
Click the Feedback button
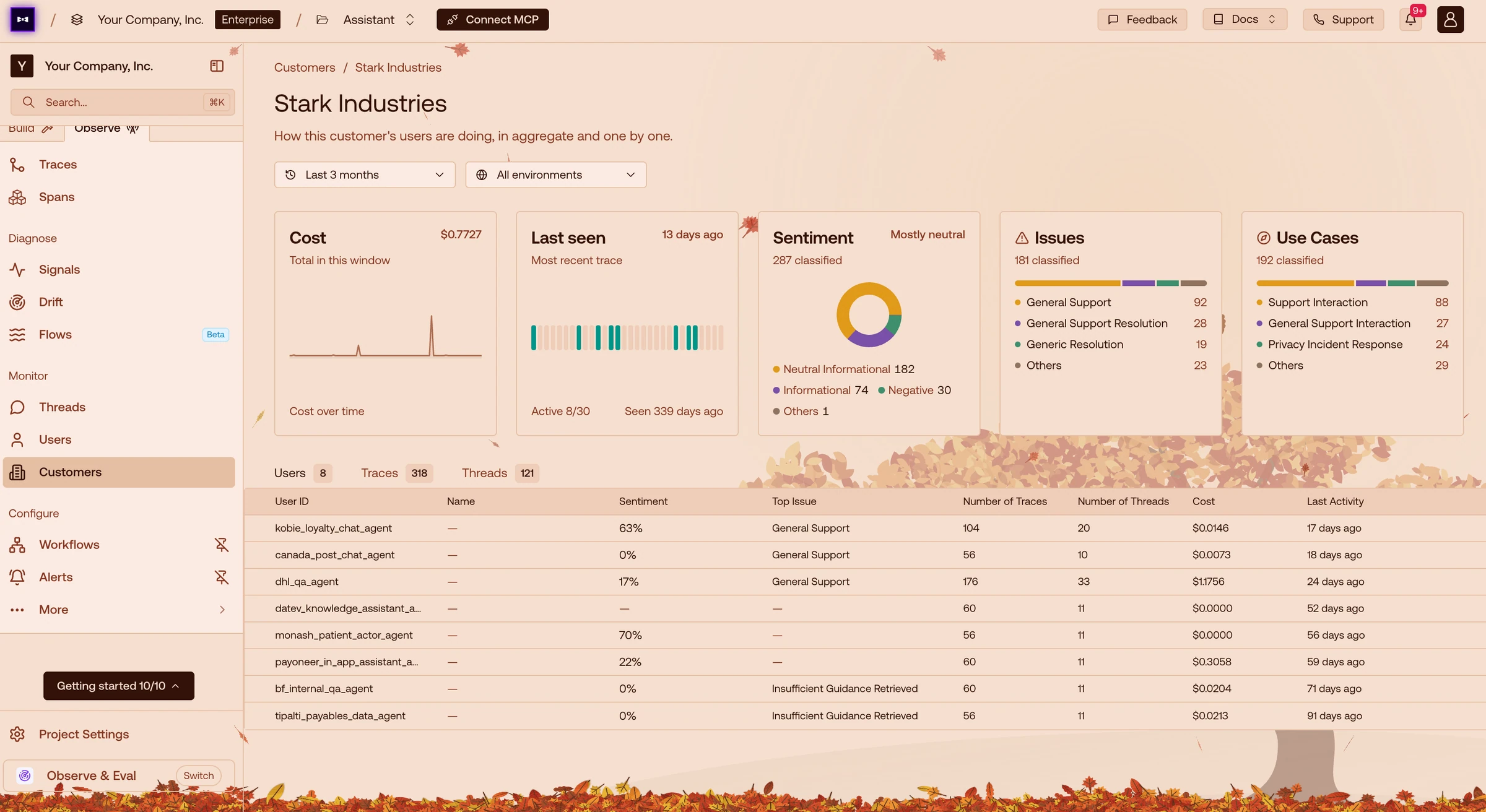[1142, 19]
